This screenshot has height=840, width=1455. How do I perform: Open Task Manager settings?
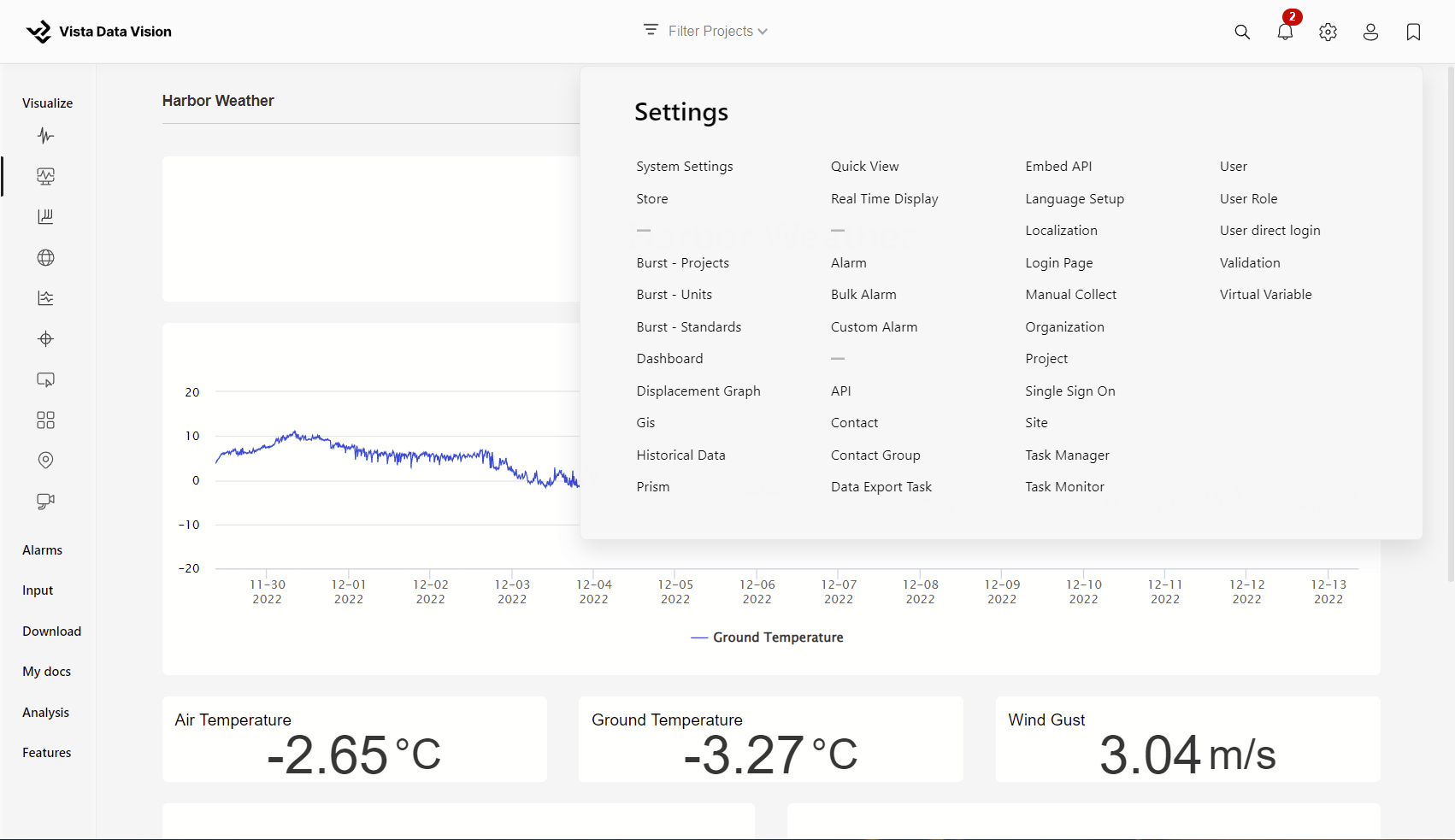point(1068,455)
